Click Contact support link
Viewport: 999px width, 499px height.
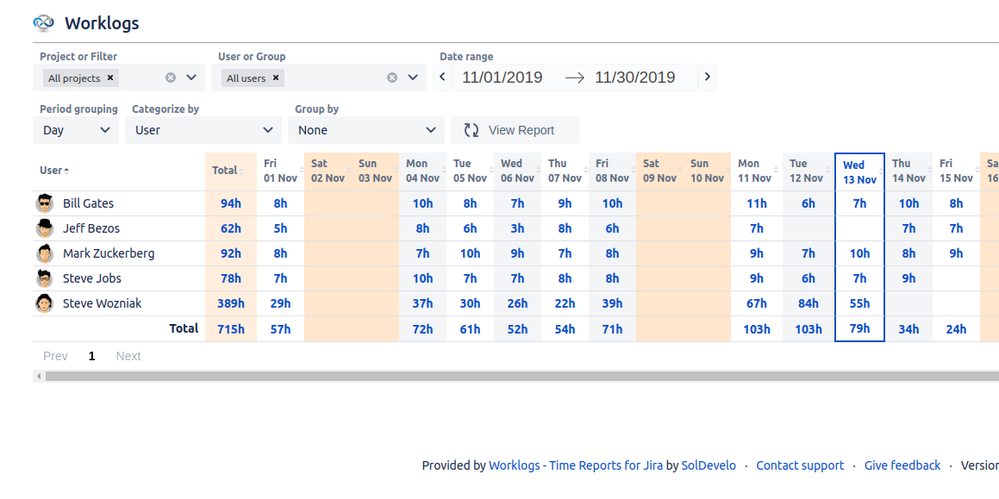800,466
